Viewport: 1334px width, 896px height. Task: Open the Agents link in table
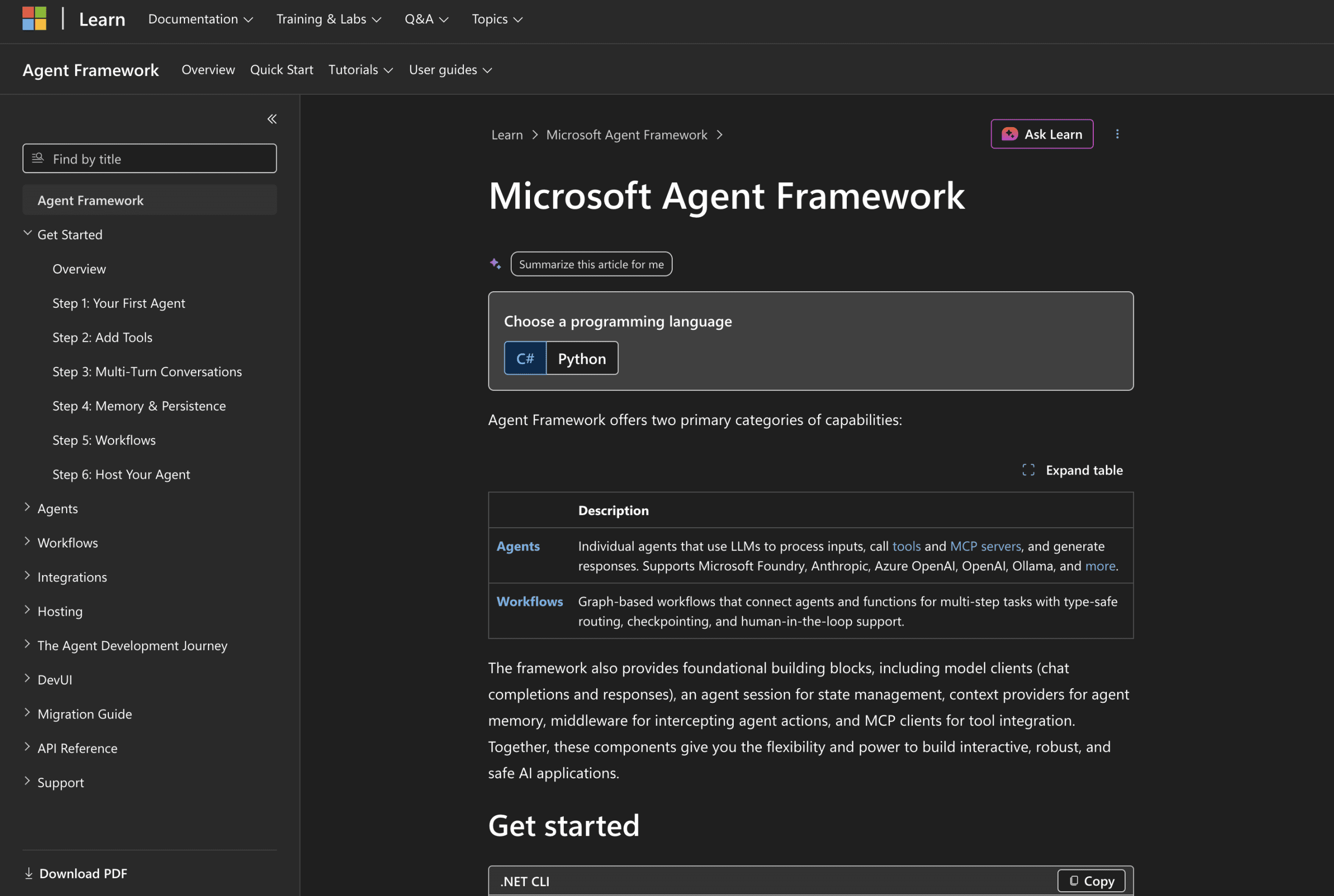coord(518,546)
